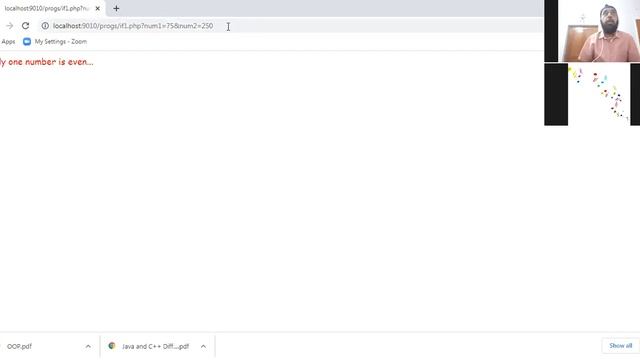Open downloaded OOP.pdf file

(19, 347)
